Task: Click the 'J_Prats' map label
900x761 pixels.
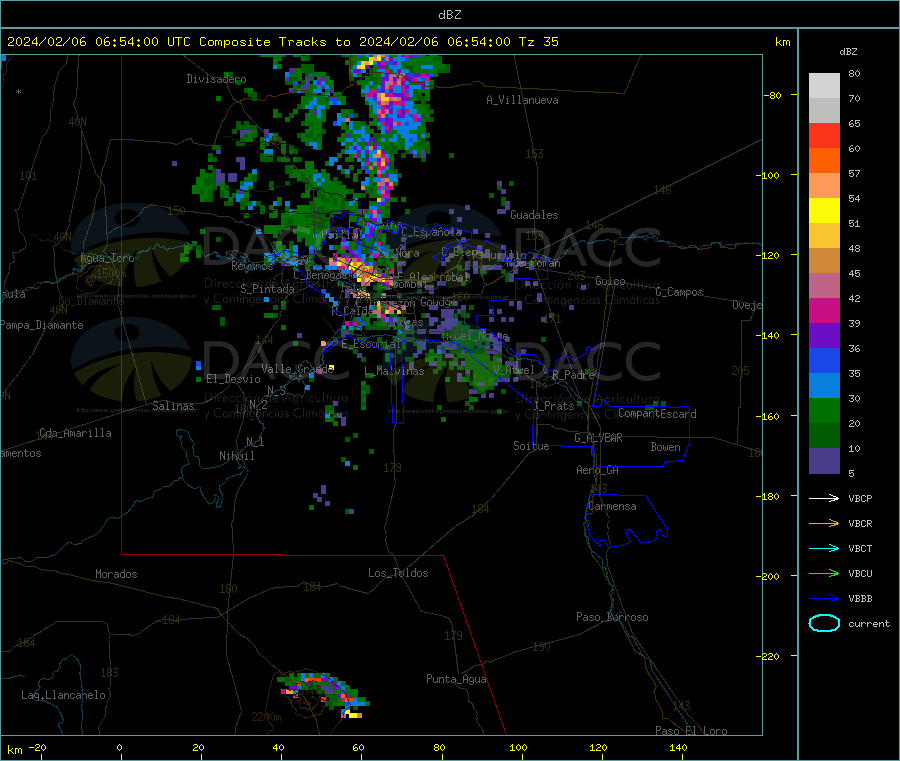Action: [x=553, y=406]
